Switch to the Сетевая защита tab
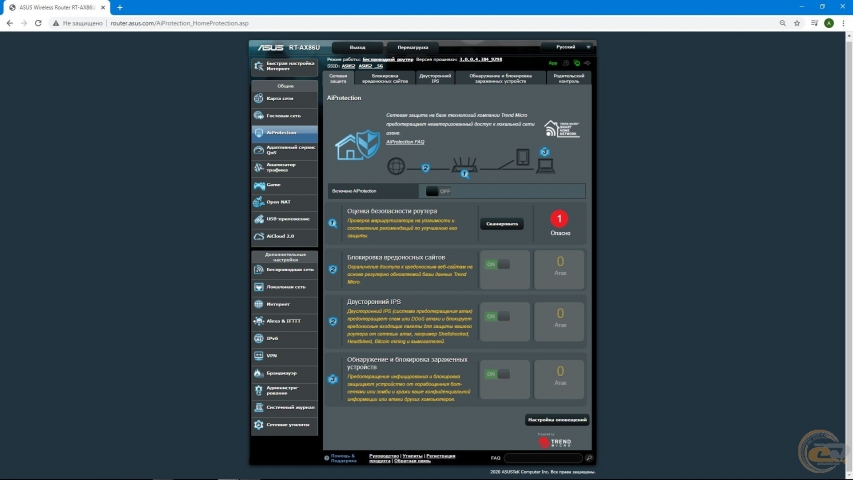853x480 pixels. point(338,78)
